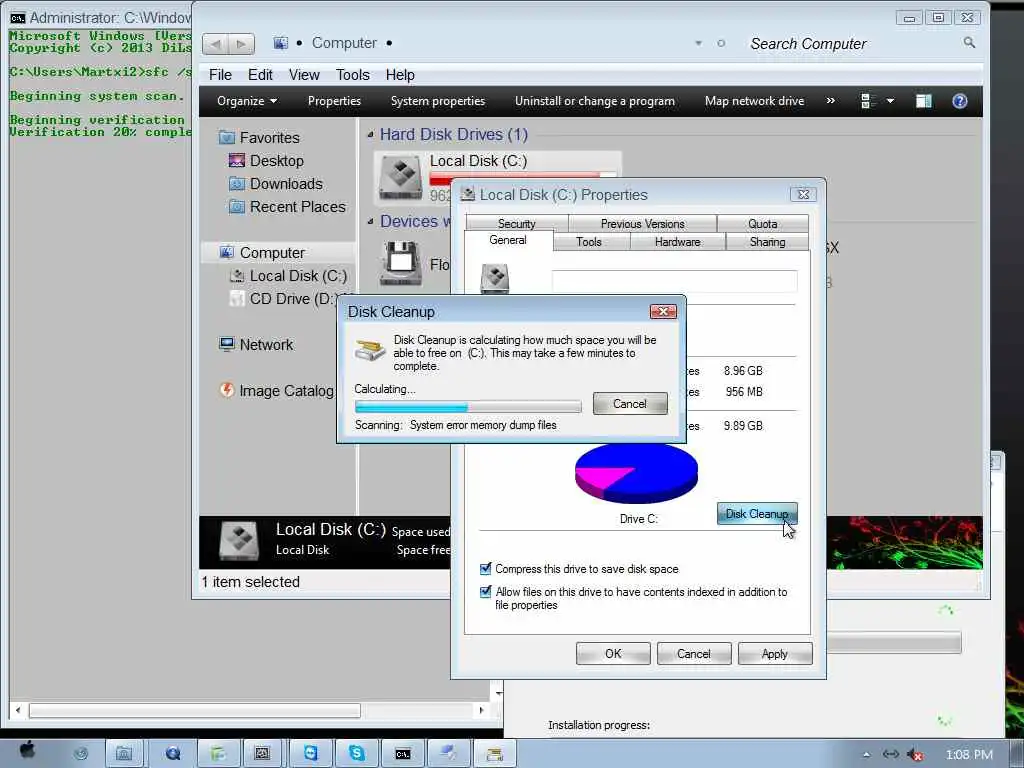Switch to the Previous Versions tab
The image size is (1024, 768).
coord(643,223)
